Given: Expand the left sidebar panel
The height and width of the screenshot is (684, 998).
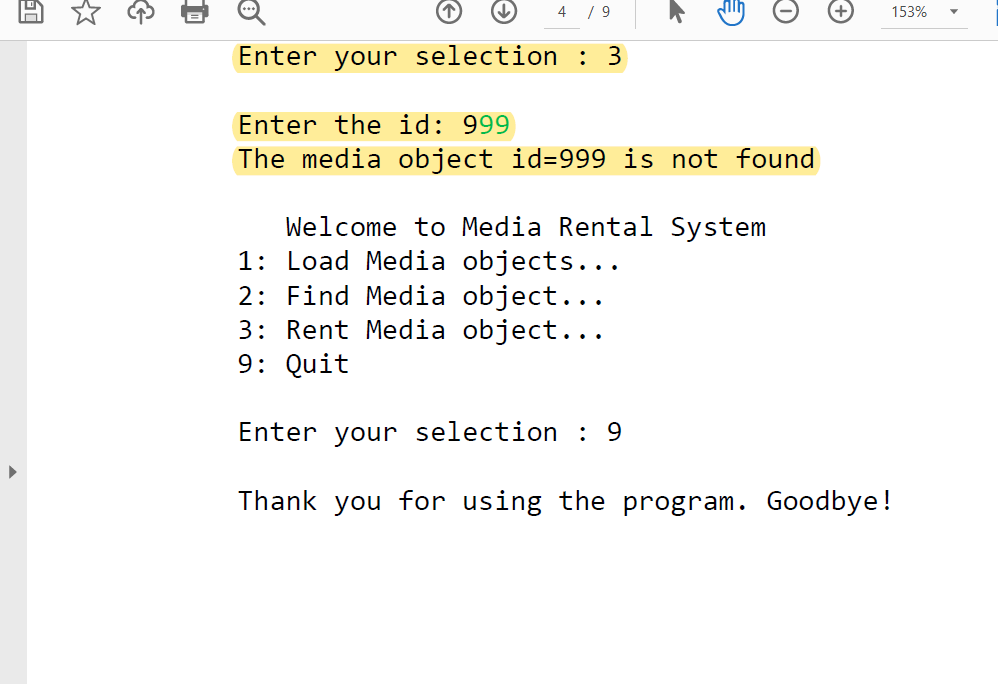Looking at the screenshot, I should pos(13,473).
